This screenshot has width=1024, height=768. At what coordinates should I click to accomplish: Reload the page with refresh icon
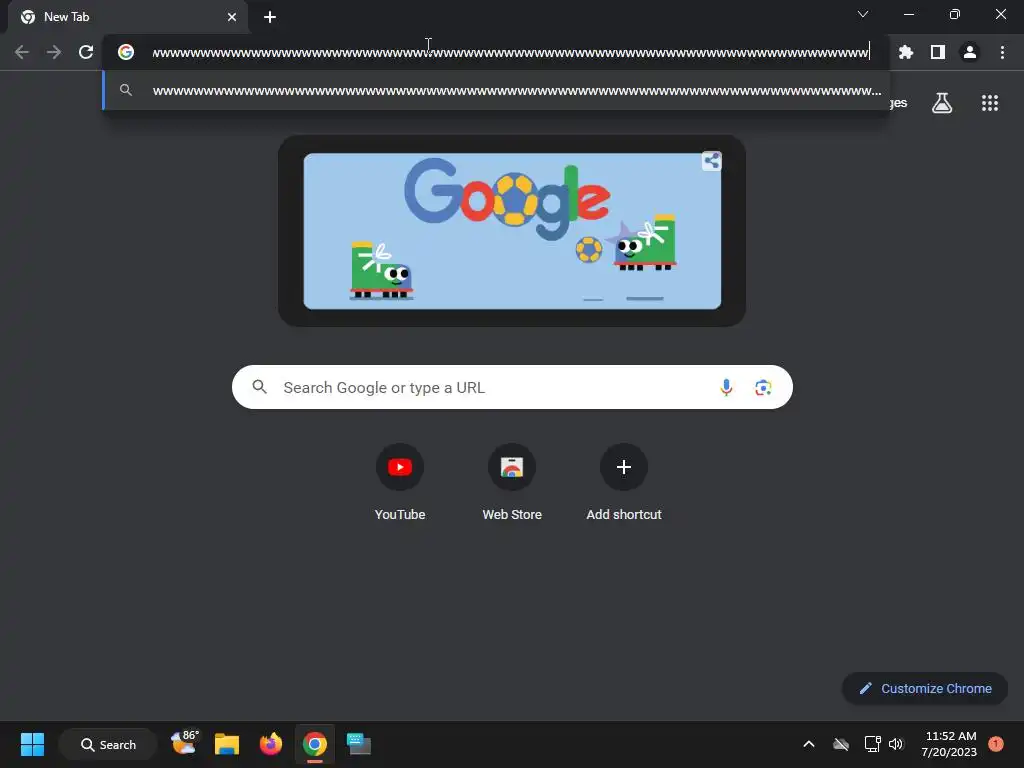86,52
